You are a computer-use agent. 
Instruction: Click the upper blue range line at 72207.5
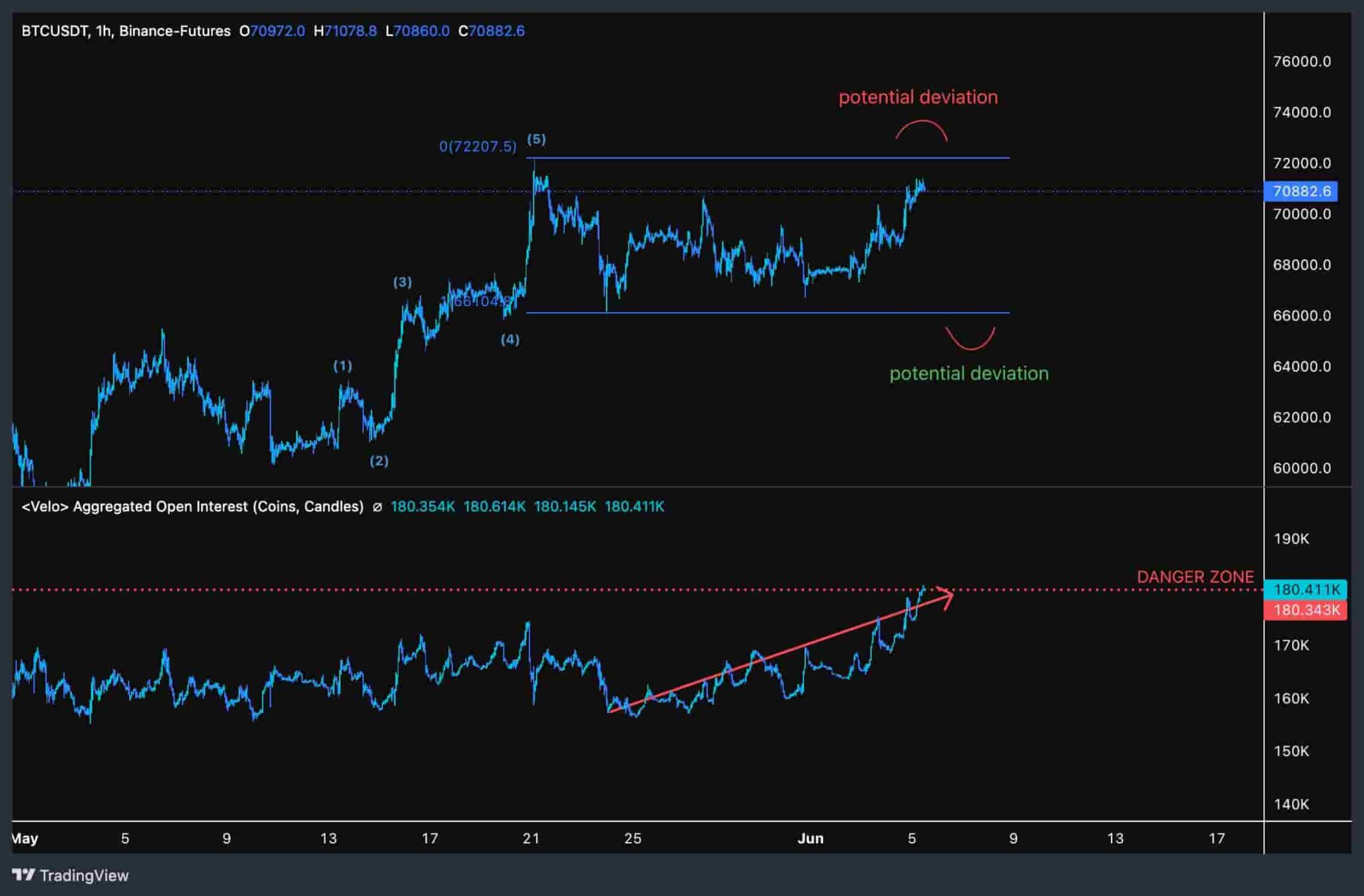[766, 158]
